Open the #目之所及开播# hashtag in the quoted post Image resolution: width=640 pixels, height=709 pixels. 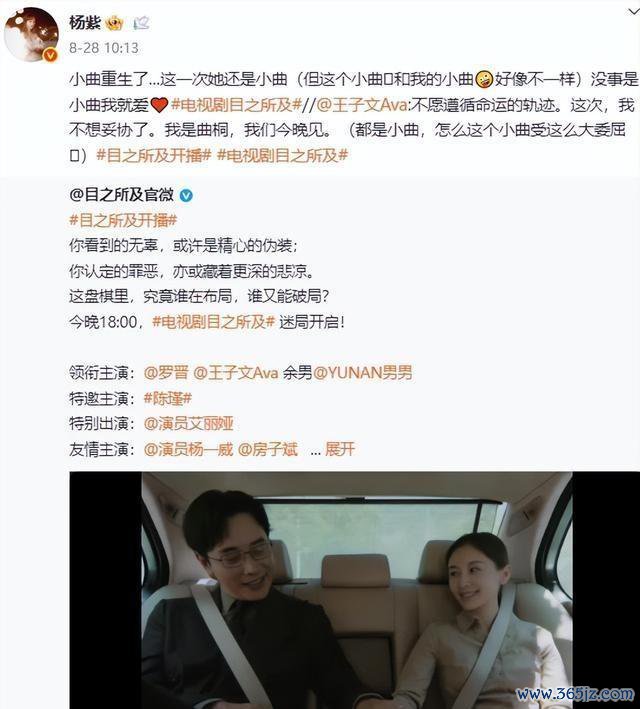pyautogui.click(x=123, y=220)
